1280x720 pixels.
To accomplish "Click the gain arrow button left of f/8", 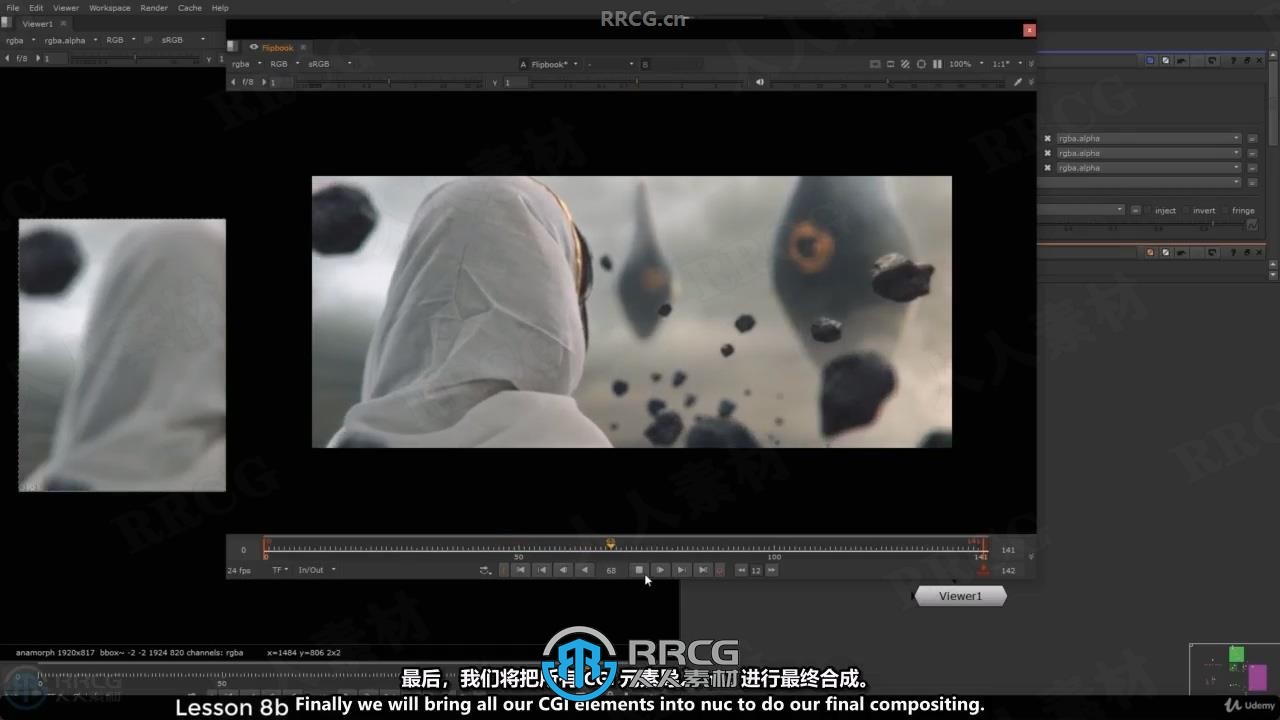I will (x=235, y=82).
